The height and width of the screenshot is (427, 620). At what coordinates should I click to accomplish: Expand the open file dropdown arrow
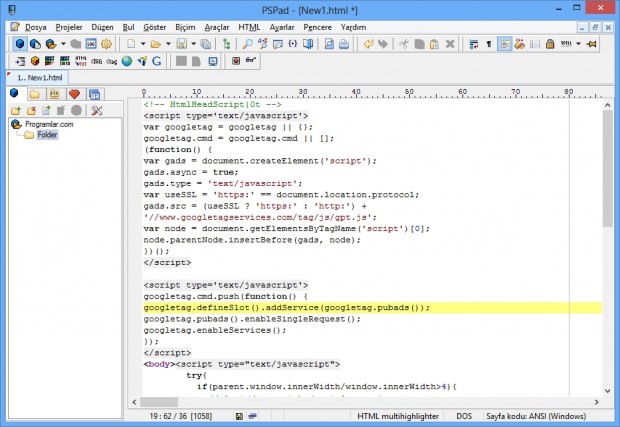(168, 44)
